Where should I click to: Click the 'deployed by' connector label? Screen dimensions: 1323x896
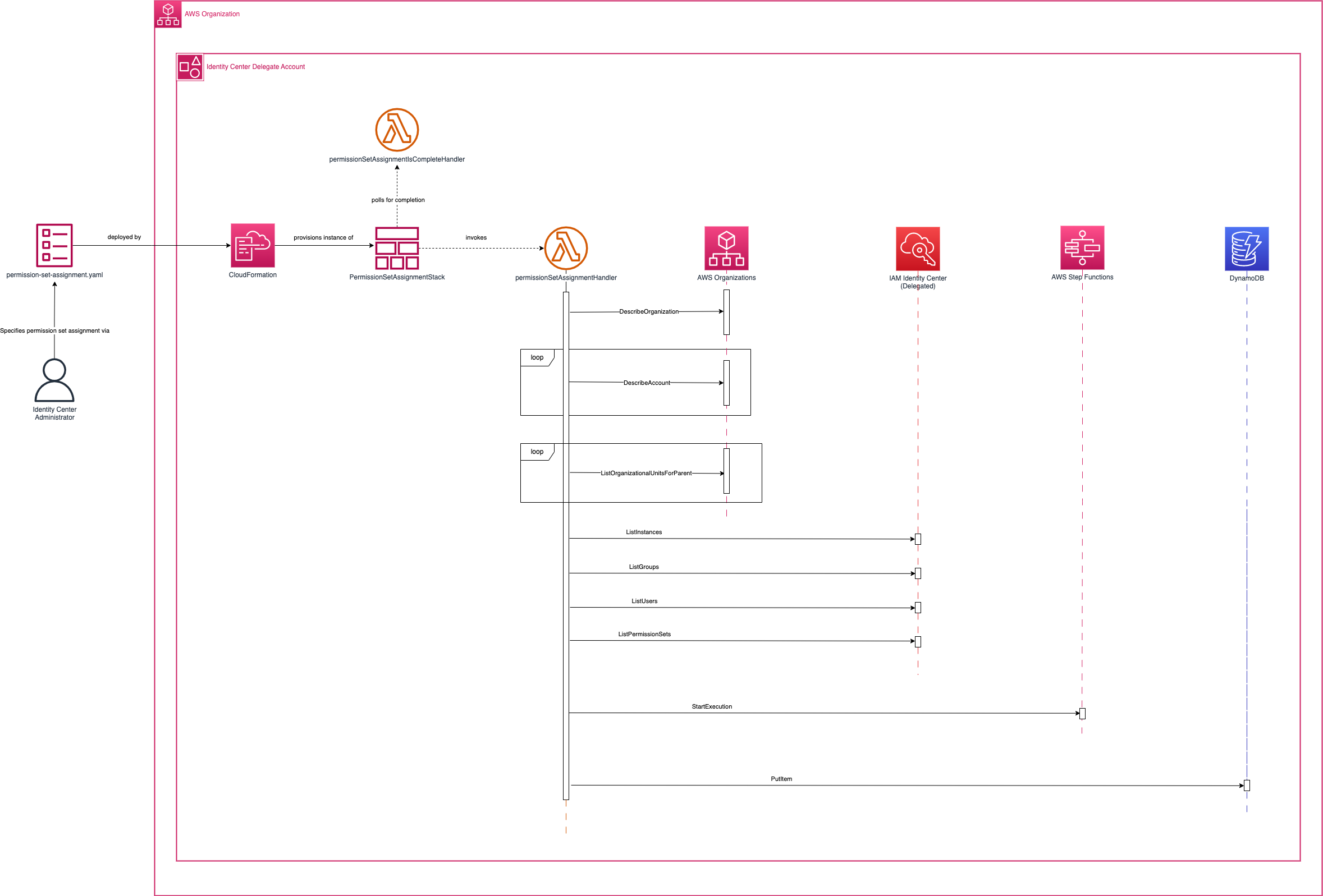pos(124,237)
